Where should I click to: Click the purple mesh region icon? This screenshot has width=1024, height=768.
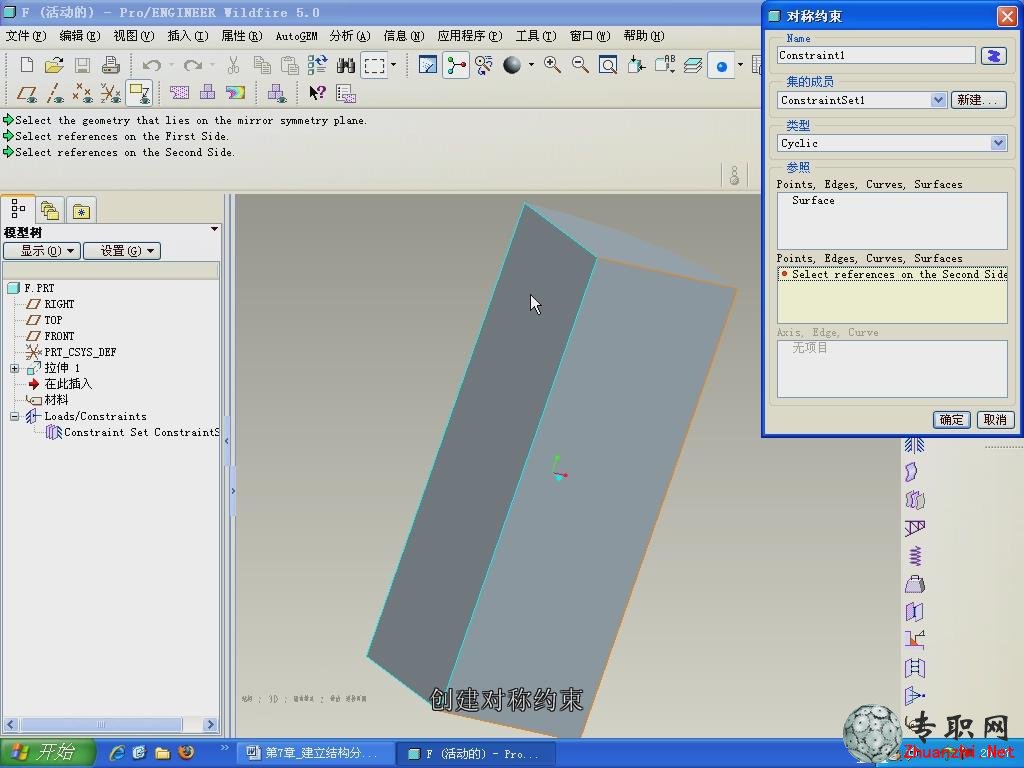(x=179, y=93)
